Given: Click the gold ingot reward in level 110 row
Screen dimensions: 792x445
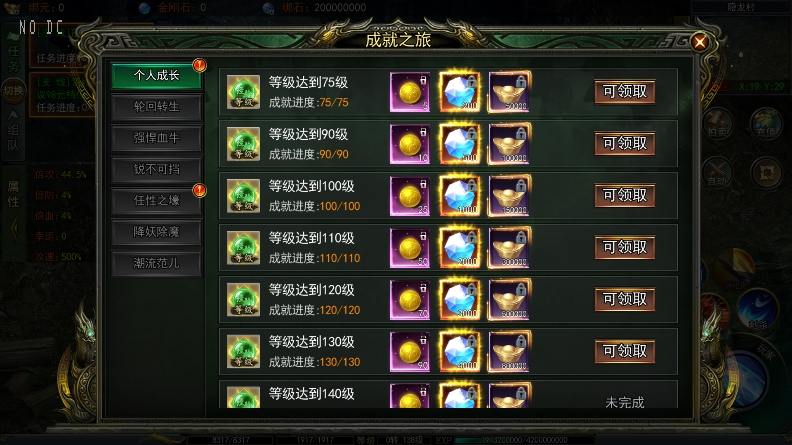Looking at the screenshot, I should coord(509,248).
